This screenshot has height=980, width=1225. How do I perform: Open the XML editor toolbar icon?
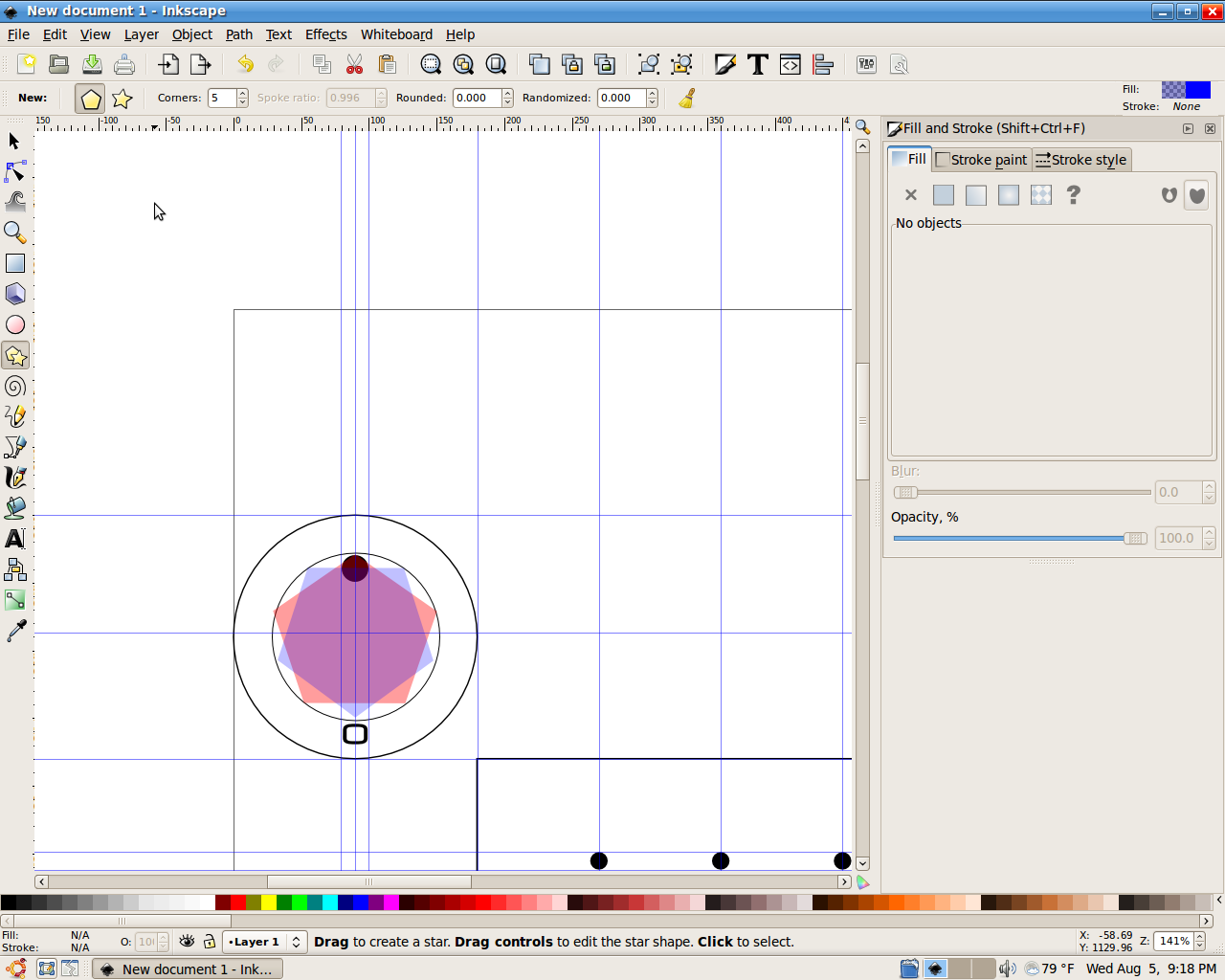tap(791, 64)
